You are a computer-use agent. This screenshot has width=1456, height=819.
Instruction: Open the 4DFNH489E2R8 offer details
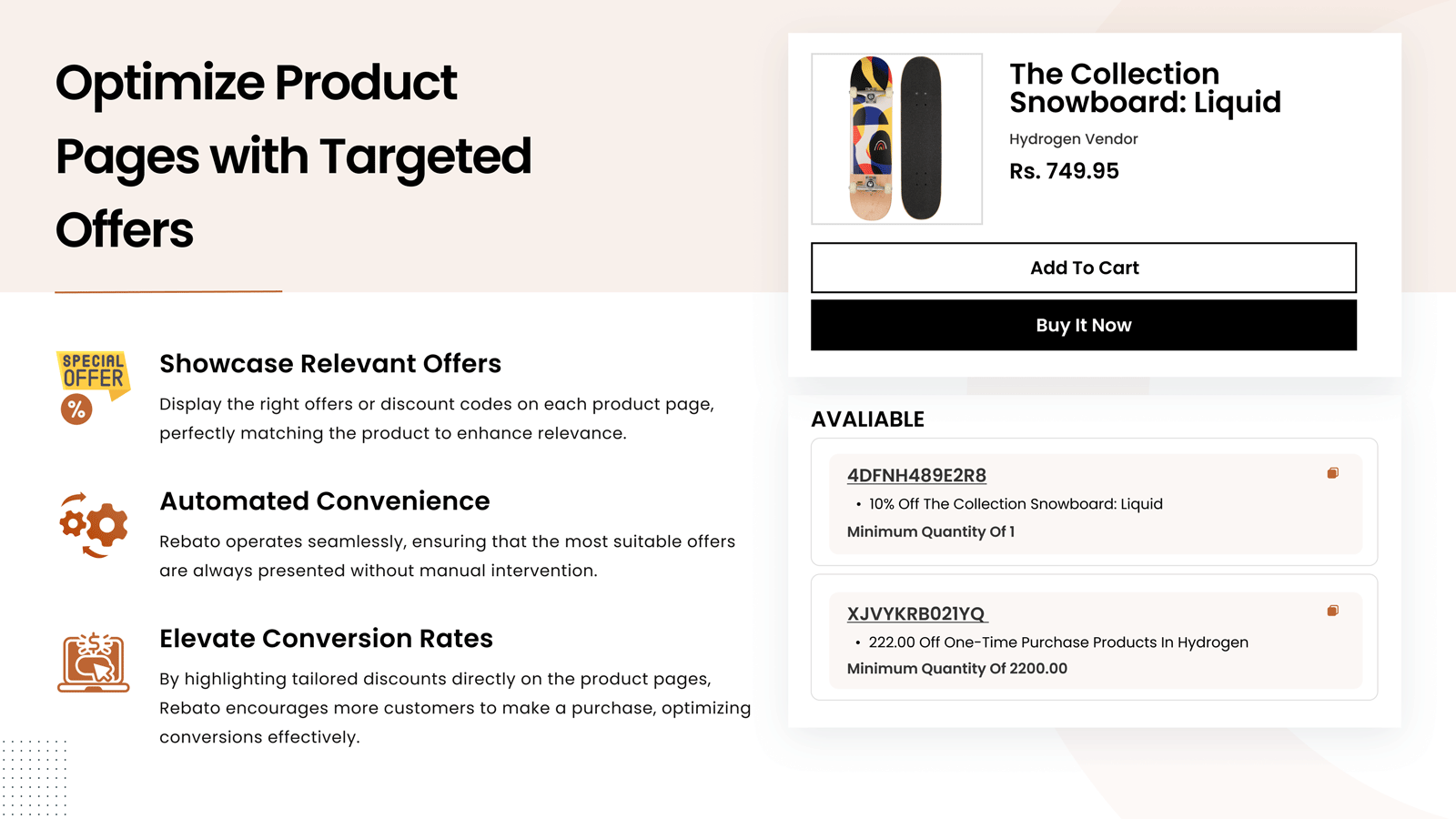(x=915, y=475)
